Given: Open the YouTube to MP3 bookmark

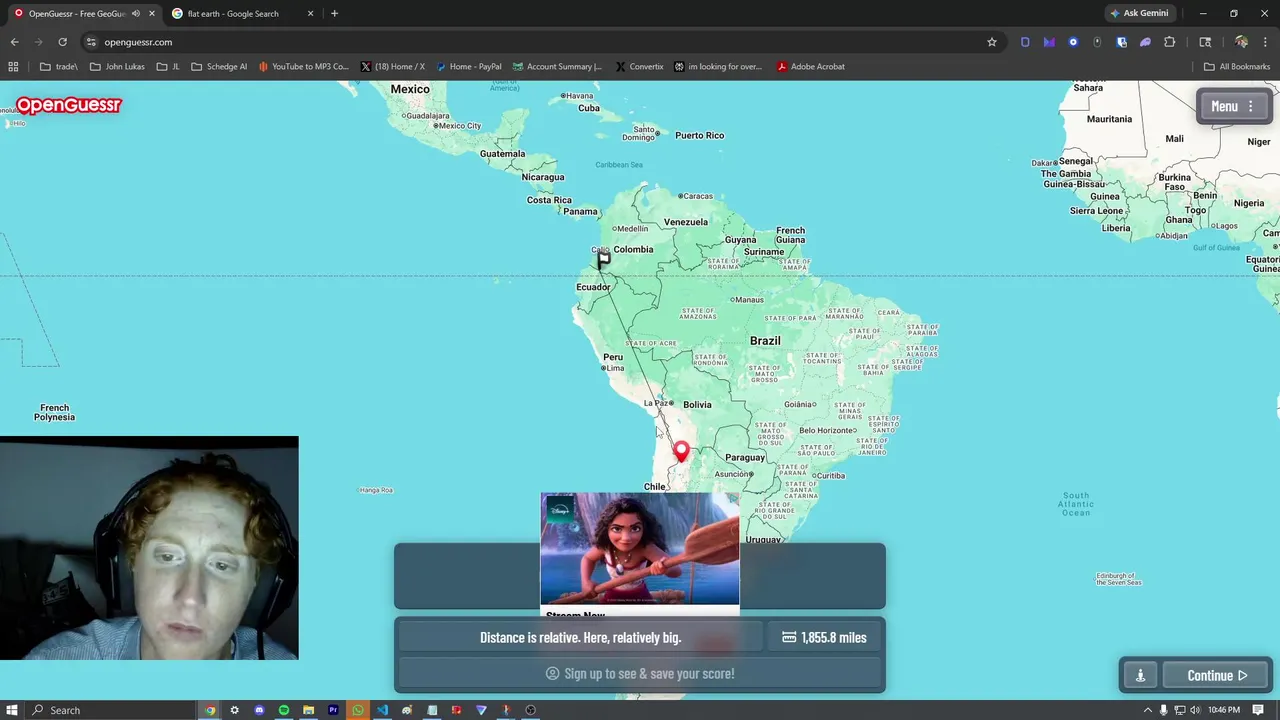Looking at the screenshot, I should click(x=304, y=67).
